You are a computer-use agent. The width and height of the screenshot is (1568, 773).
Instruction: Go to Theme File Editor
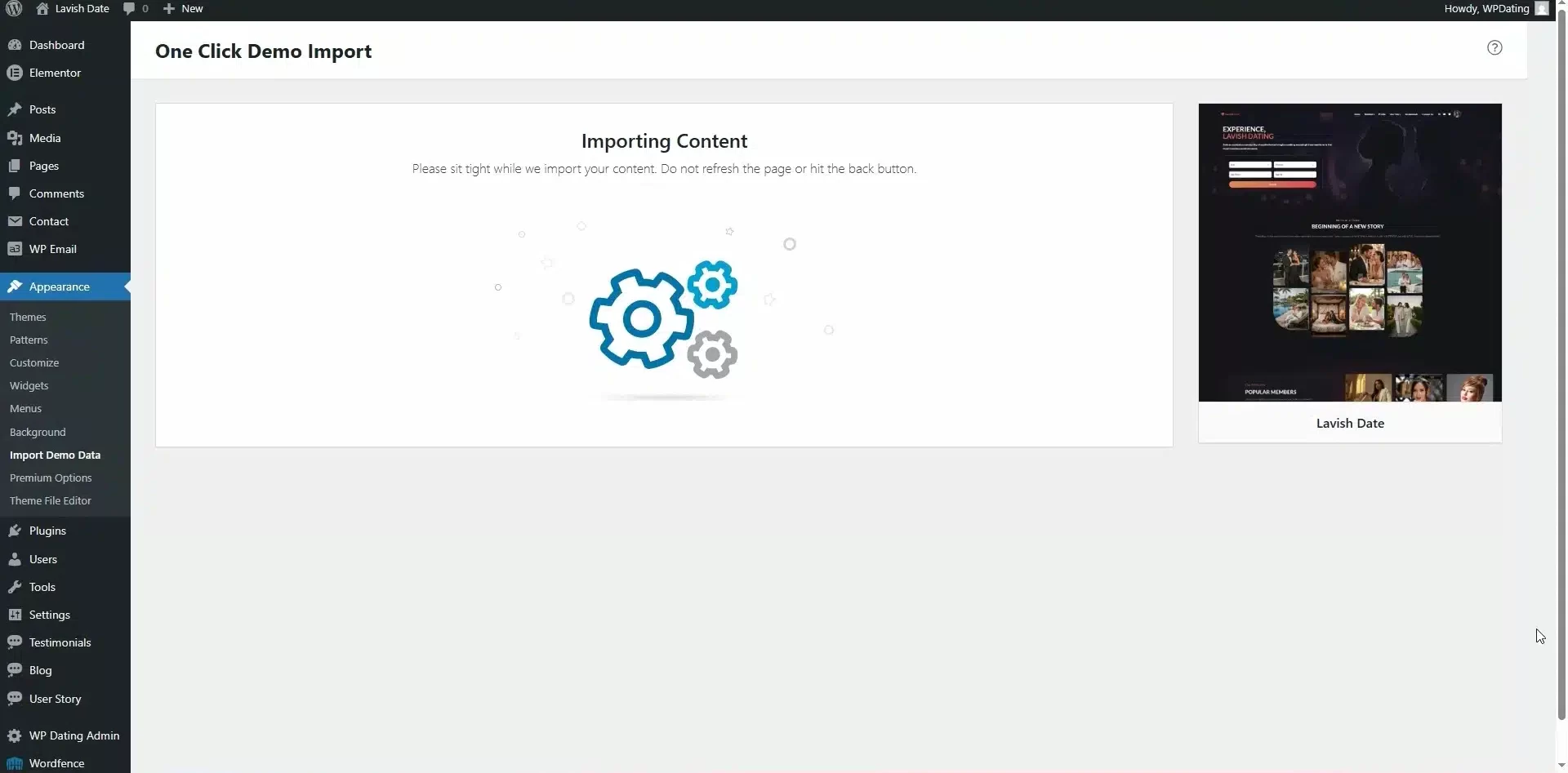(x=51, y=500)
